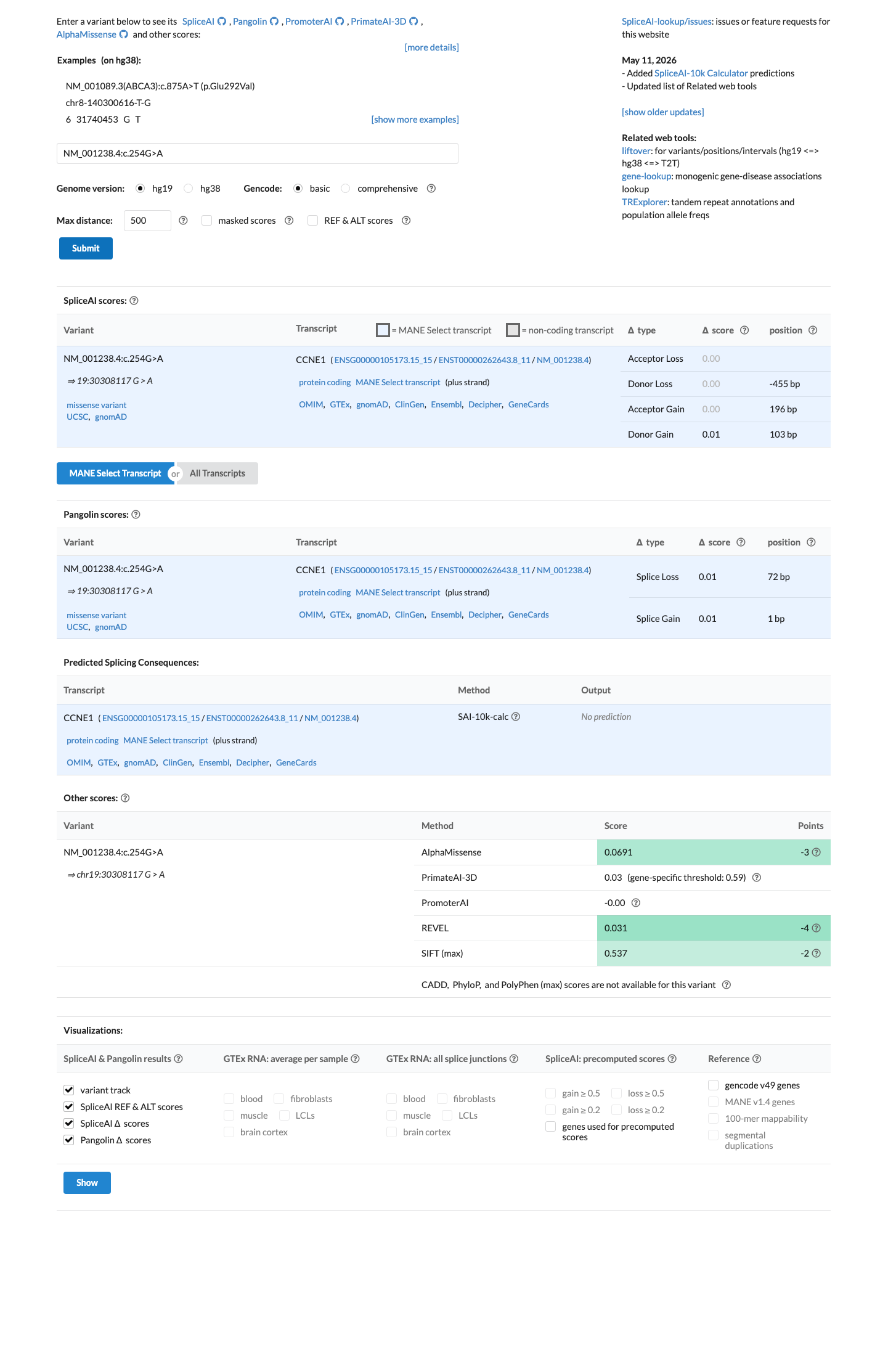This screenshot has width=896, height=1356.
Task: Open the PrimateAI-3D GitHub icon link
Action: 413,22
